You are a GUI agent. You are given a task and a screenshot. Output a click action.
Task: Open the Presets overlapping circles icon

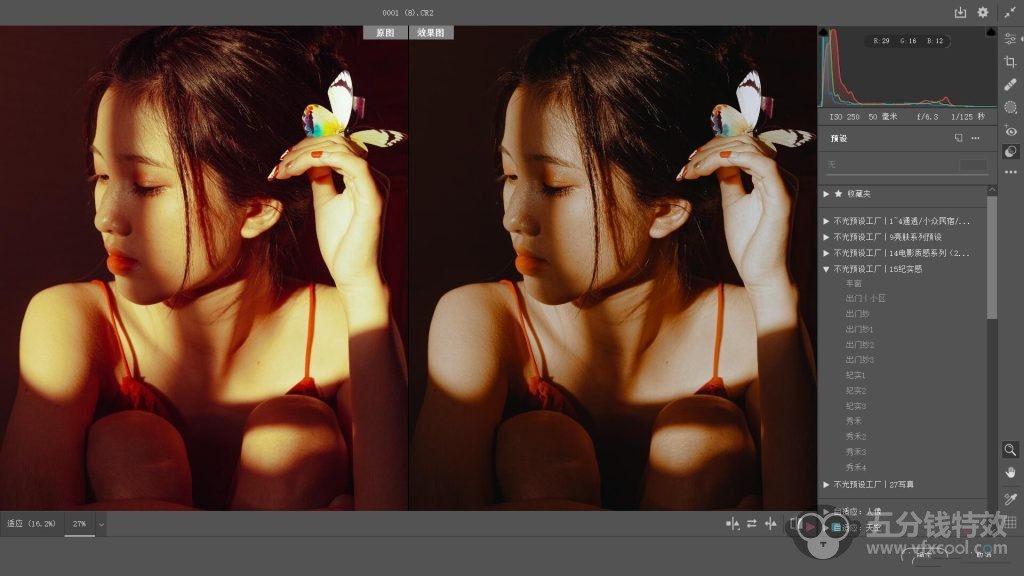point(1010,152)
